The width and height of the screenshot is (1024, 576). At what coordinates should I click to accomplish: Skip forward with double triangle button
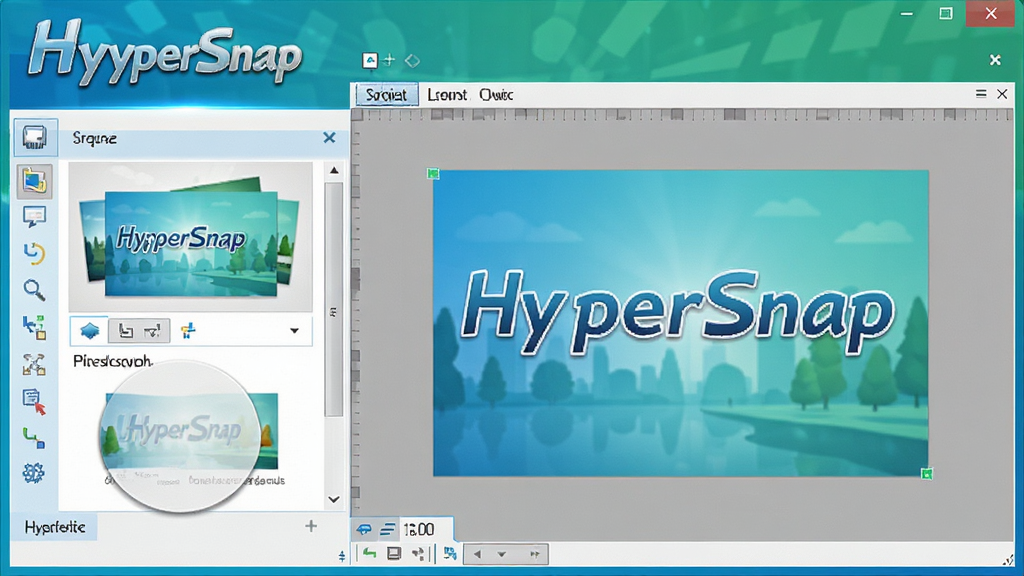pyautogui.click(x=534, y=554)
